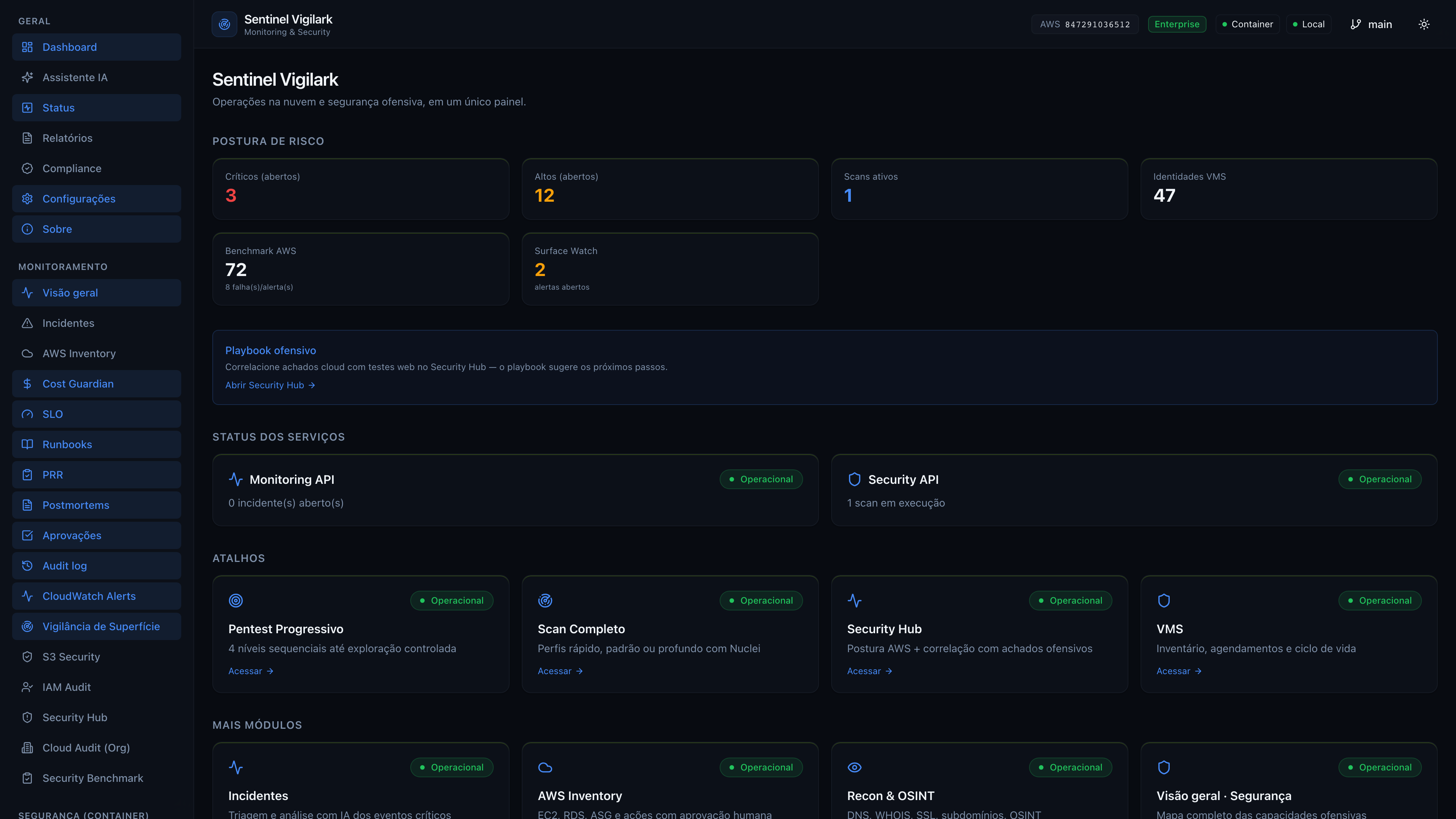Click the AWS 847291036512 account badge

tap(1085, 24)
